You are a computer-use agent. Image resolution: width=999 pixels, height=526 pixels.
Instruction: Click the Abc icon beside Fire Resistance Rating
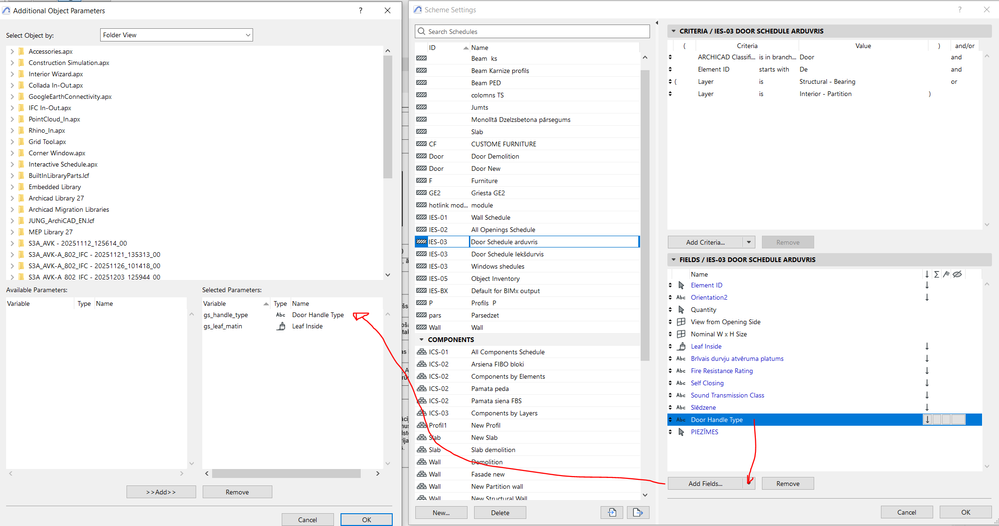pos(681,371)
